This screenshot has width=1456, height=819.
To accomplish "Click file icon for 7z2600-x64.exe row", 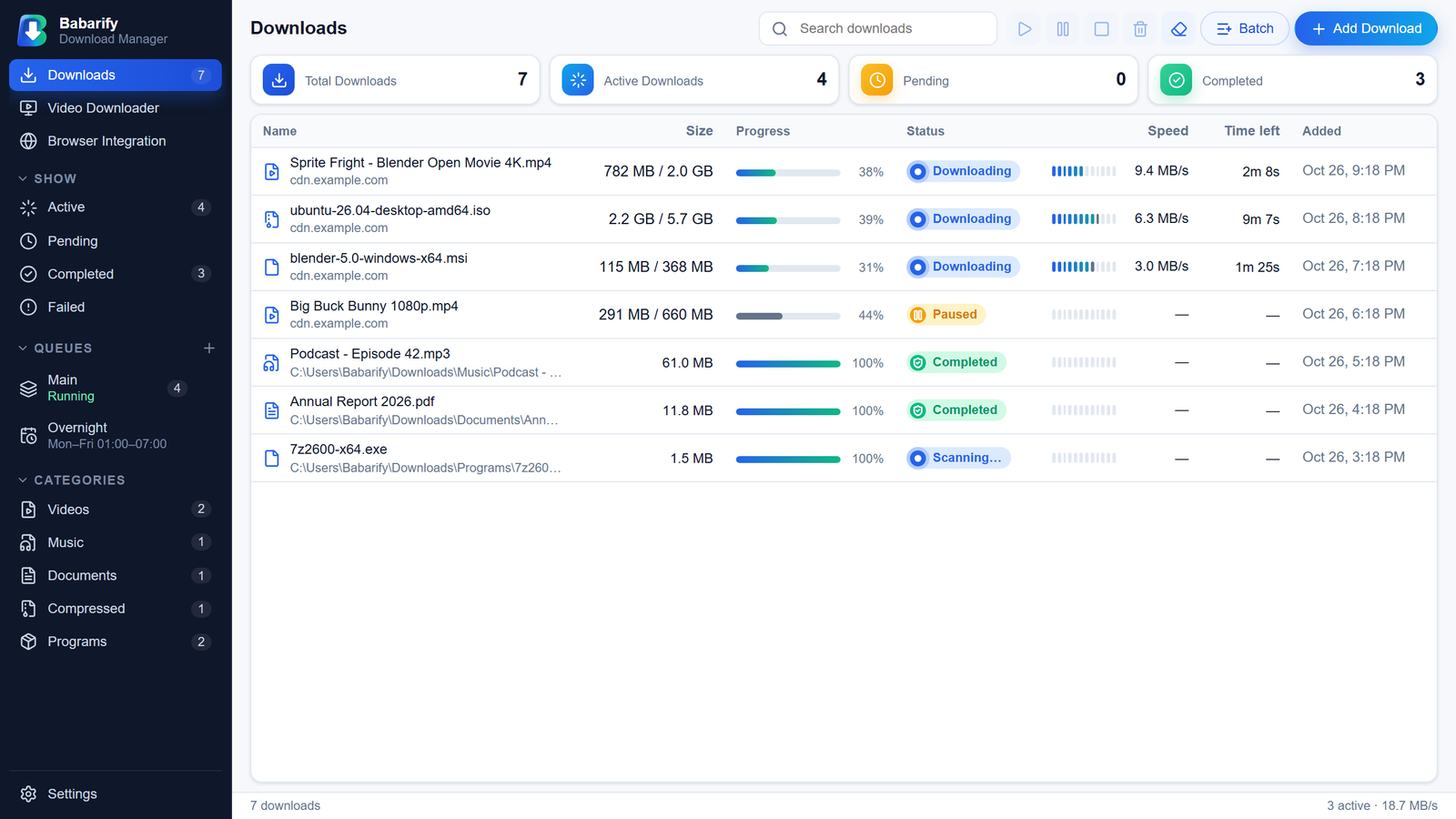I will coord(271,458).
